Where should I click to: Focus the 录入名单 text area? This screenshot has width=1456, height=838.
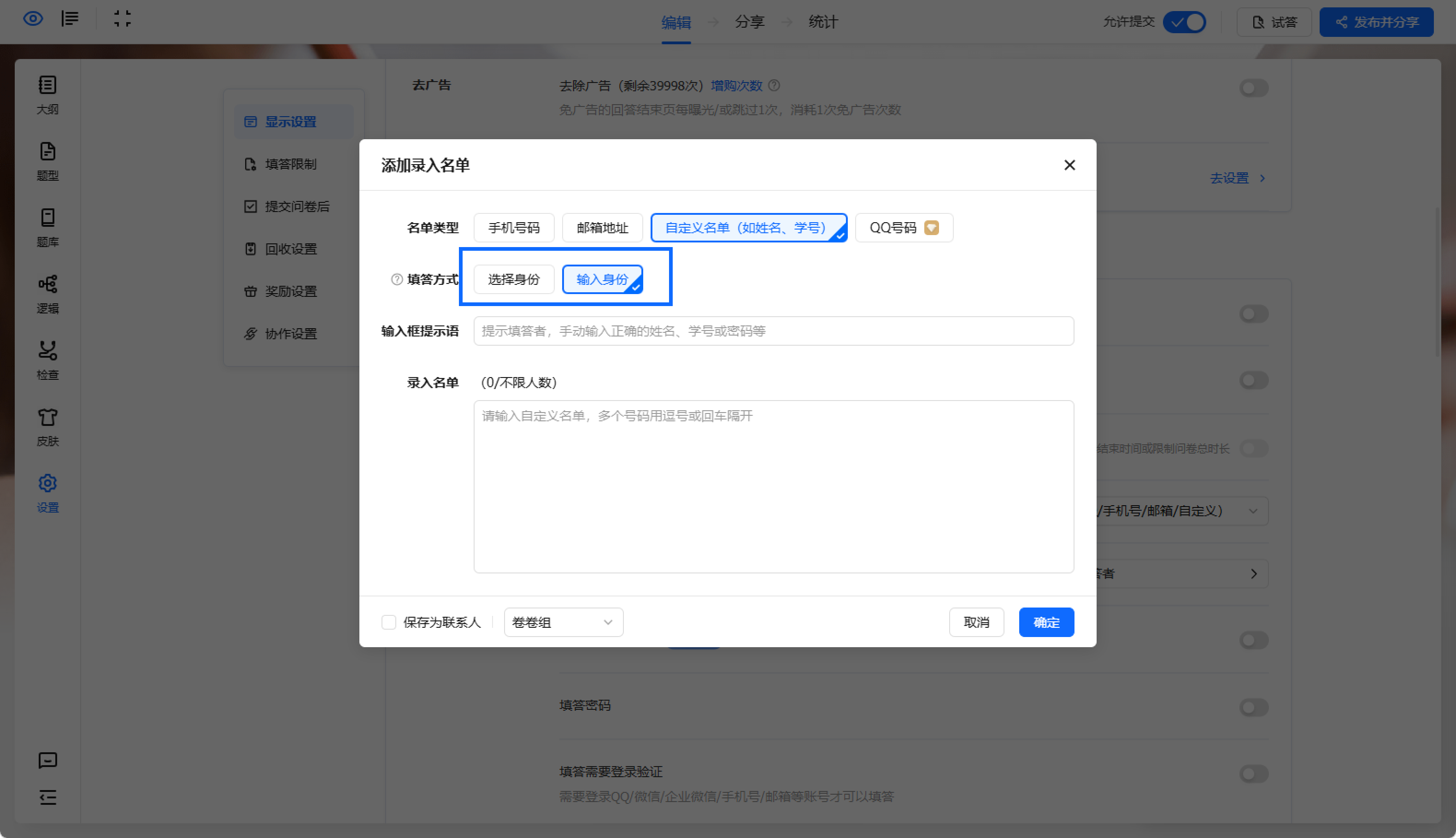(x=774, y=487)
